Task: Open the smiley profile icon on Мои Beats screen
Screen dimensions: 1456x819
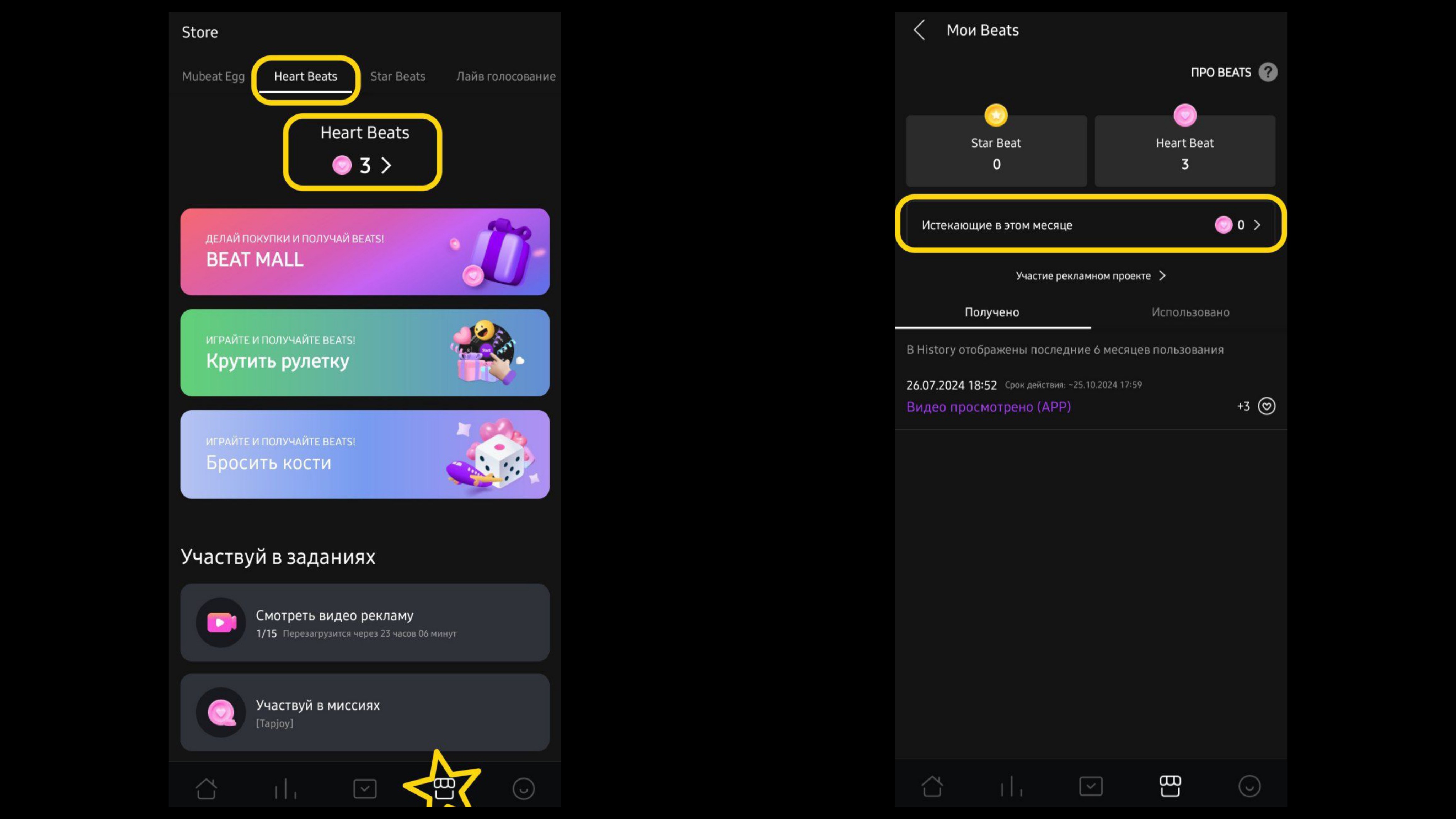Action: click(1249, 786)
